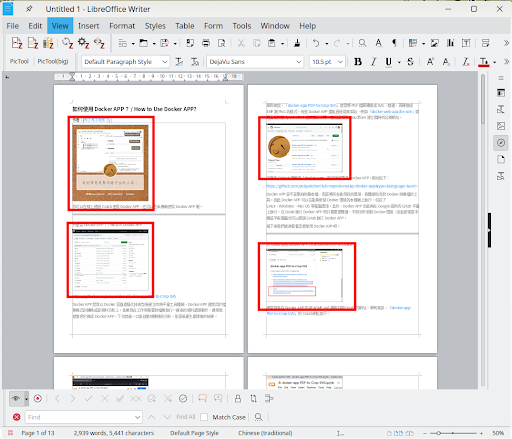Click the Find All button
Image resolution: width=512 pixels, height=439 pixels.
point(186,417)
